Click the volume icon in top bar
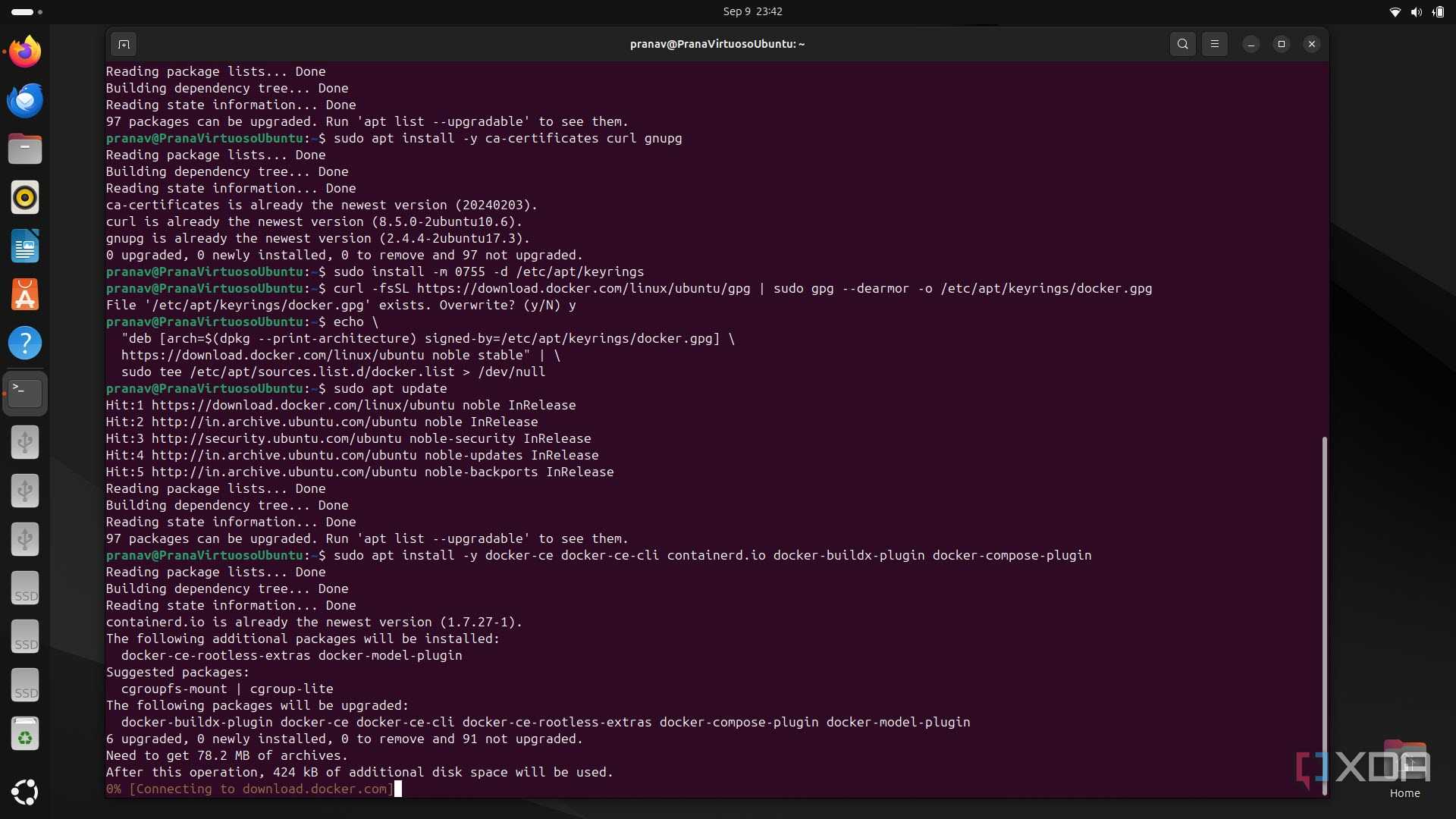Image resolution: width=1456 pixels, height=819 pixels. pos(1416,11)
